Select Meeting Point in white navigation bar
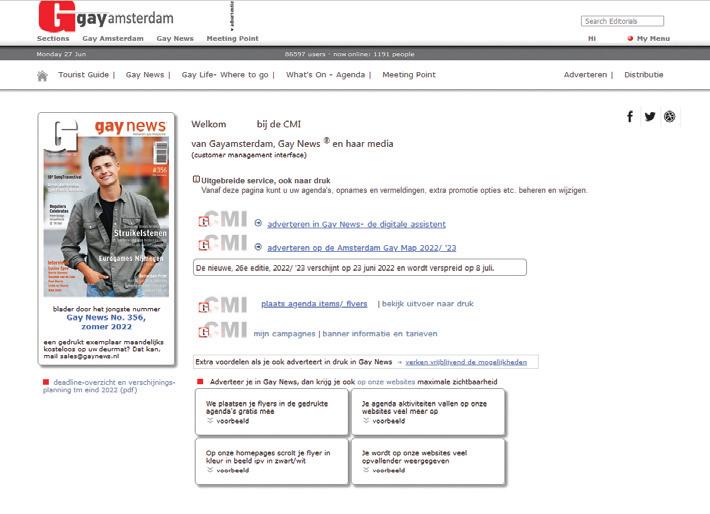710x514 pixels. tap(409, 75)
